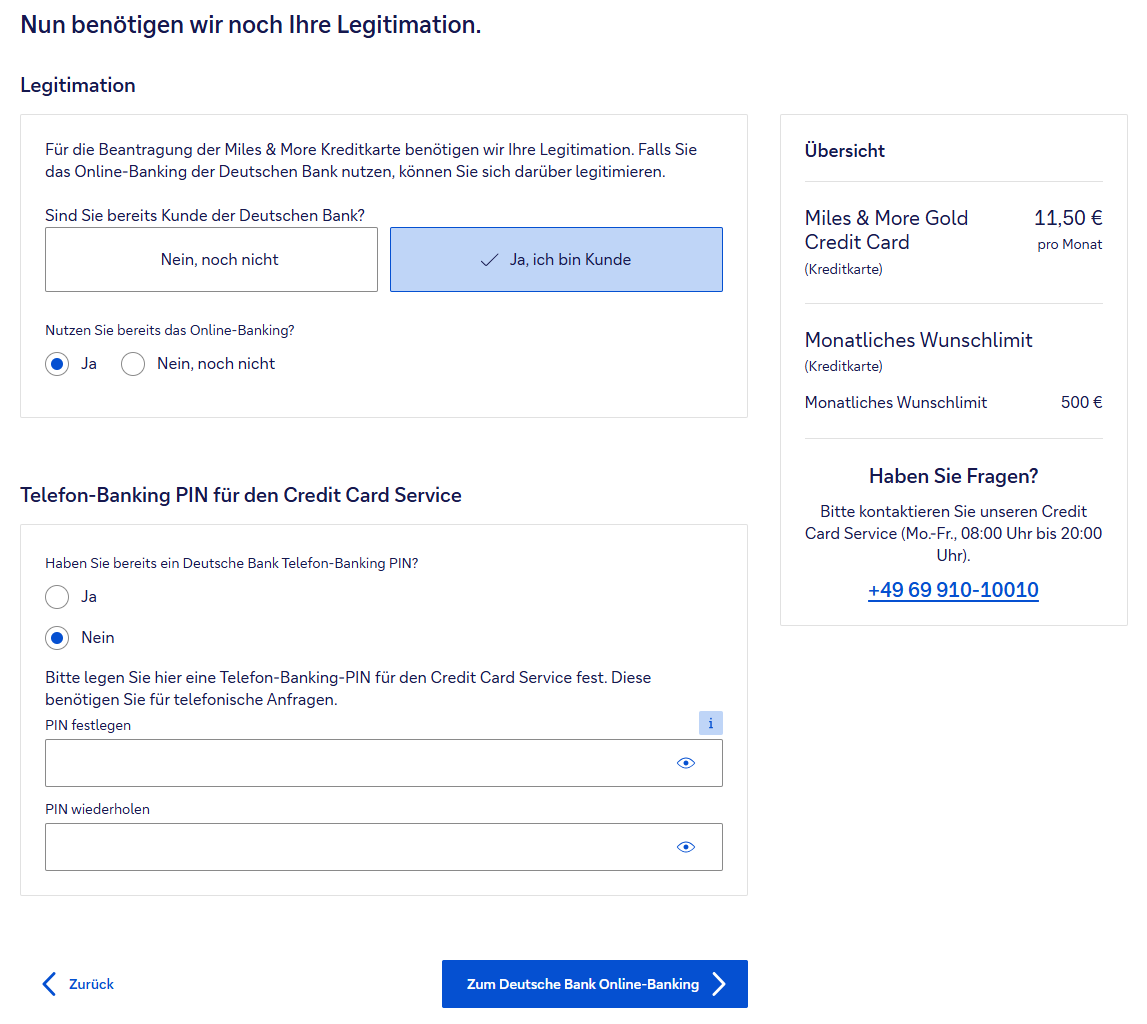1147x1024 pixels.
Task: Click the checkmark icon in "Ja, ich bin Kunde"
Action: coord(489,260)
